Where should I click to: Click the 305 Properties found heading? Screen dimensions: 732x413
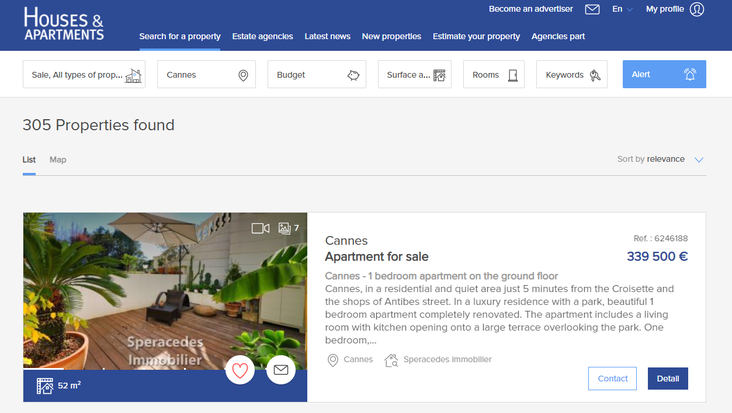click(x=99, y=125)
